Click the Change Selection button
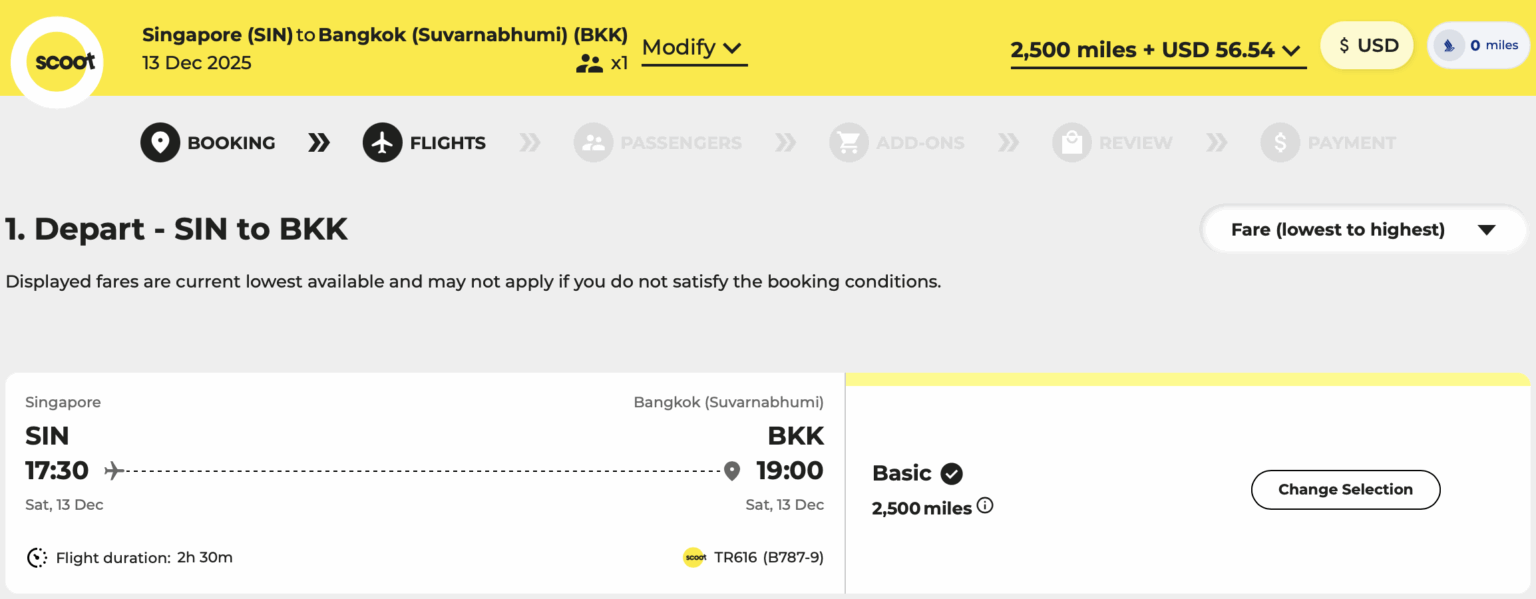 [1345, 490]
